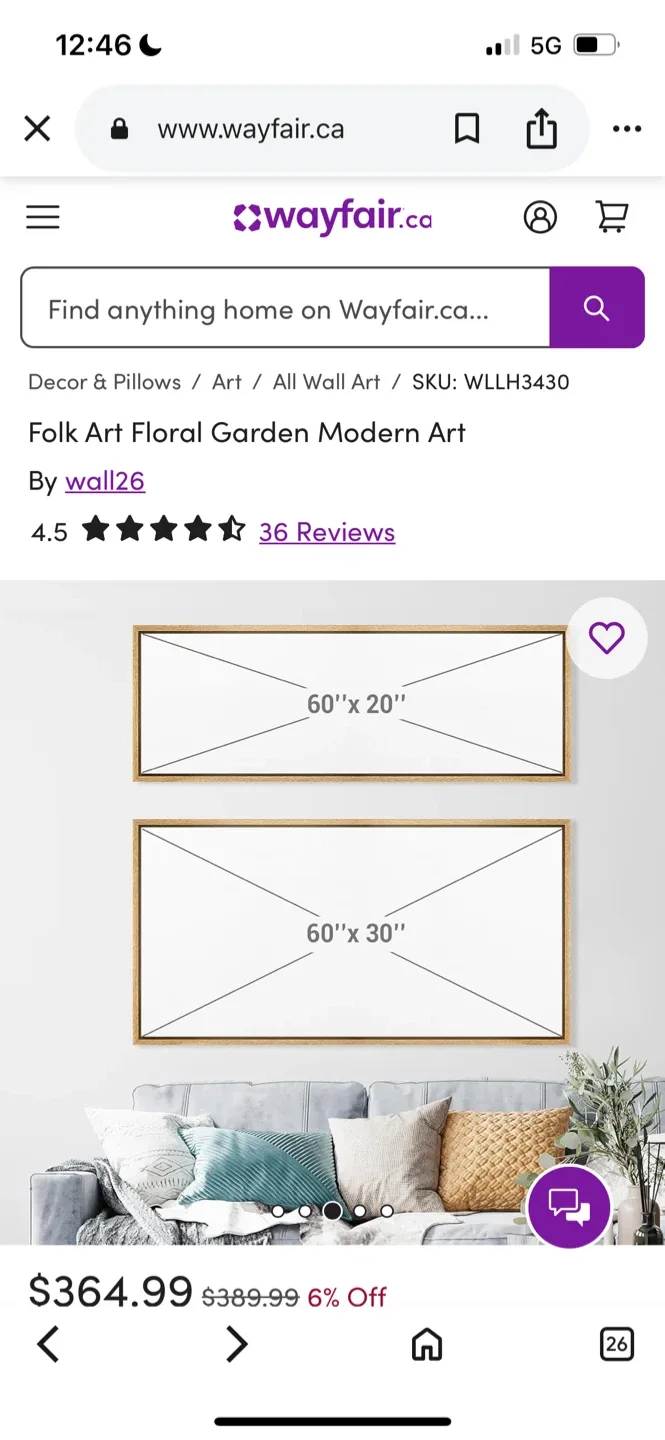Add item to wishlist with heart icon
This screenshot has height=1440, width=665.
coord(606,638)
